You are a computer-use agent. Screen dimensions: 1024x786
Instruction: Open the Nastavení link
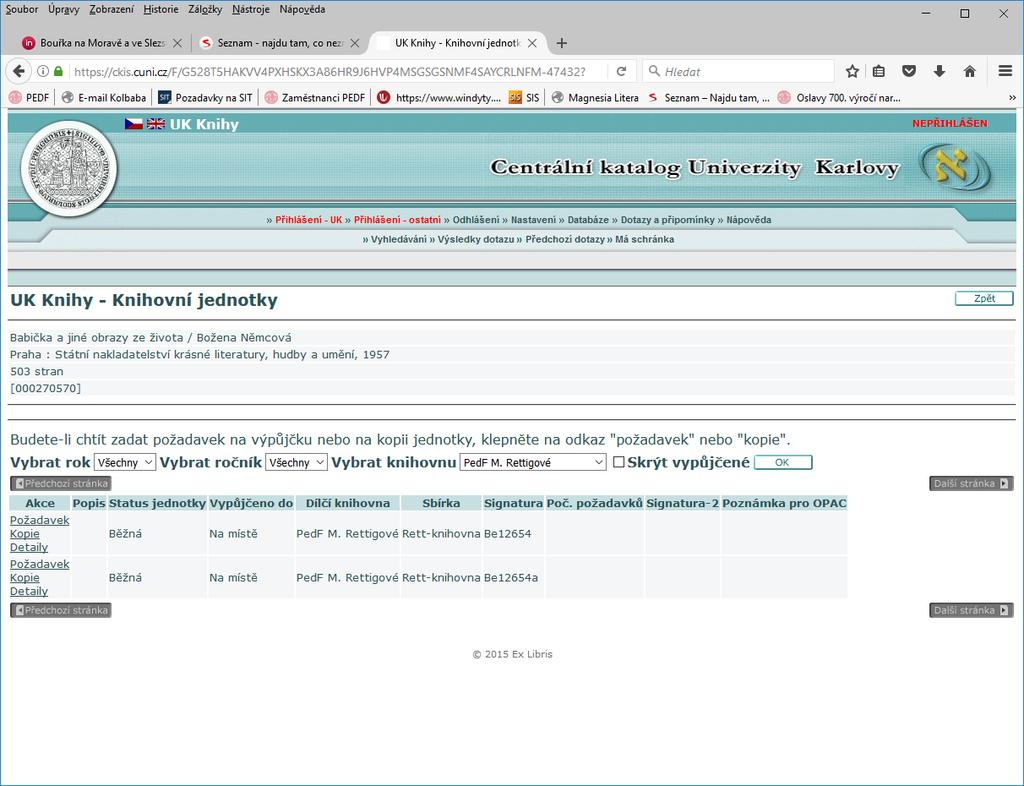click(533, 220)
